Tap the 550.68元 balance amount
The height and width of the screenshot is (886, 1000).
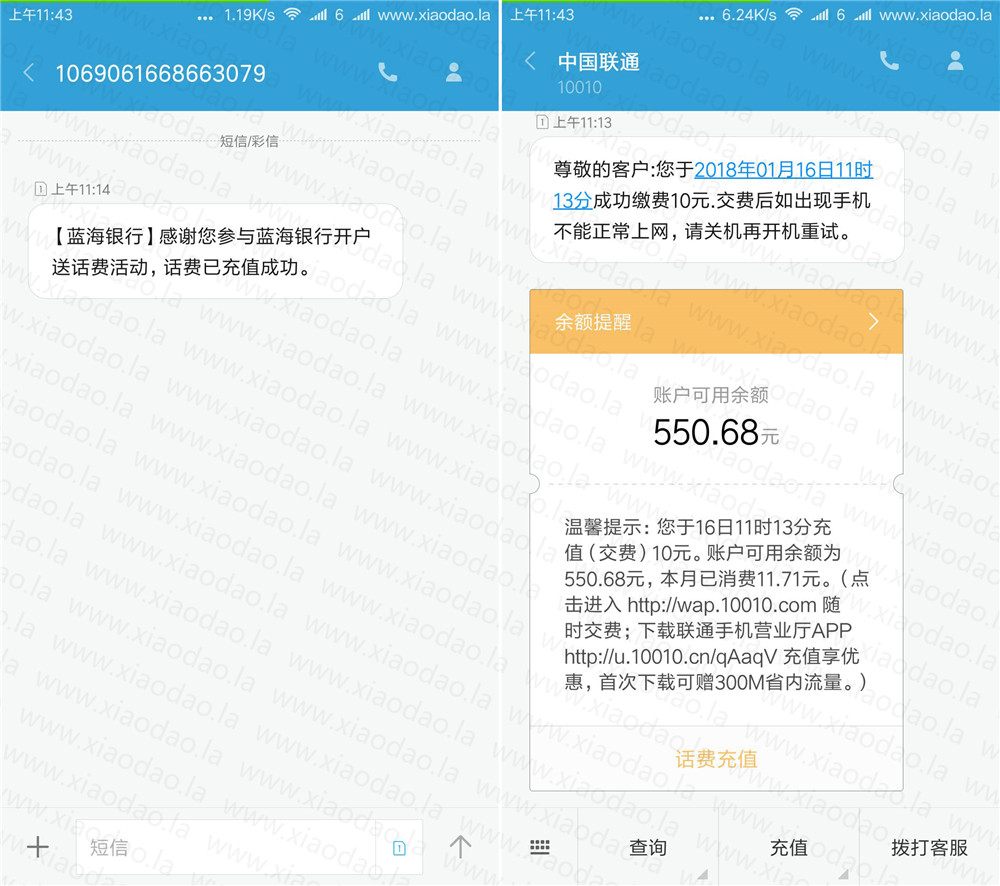[716, 432]
